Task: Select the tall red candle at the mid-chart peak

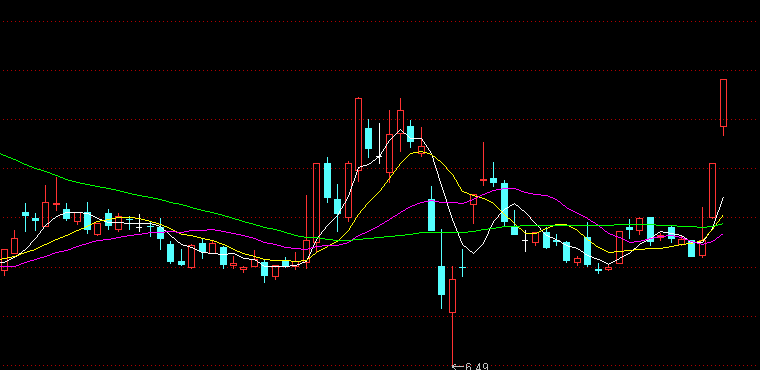Action: [x=359, y=140]
